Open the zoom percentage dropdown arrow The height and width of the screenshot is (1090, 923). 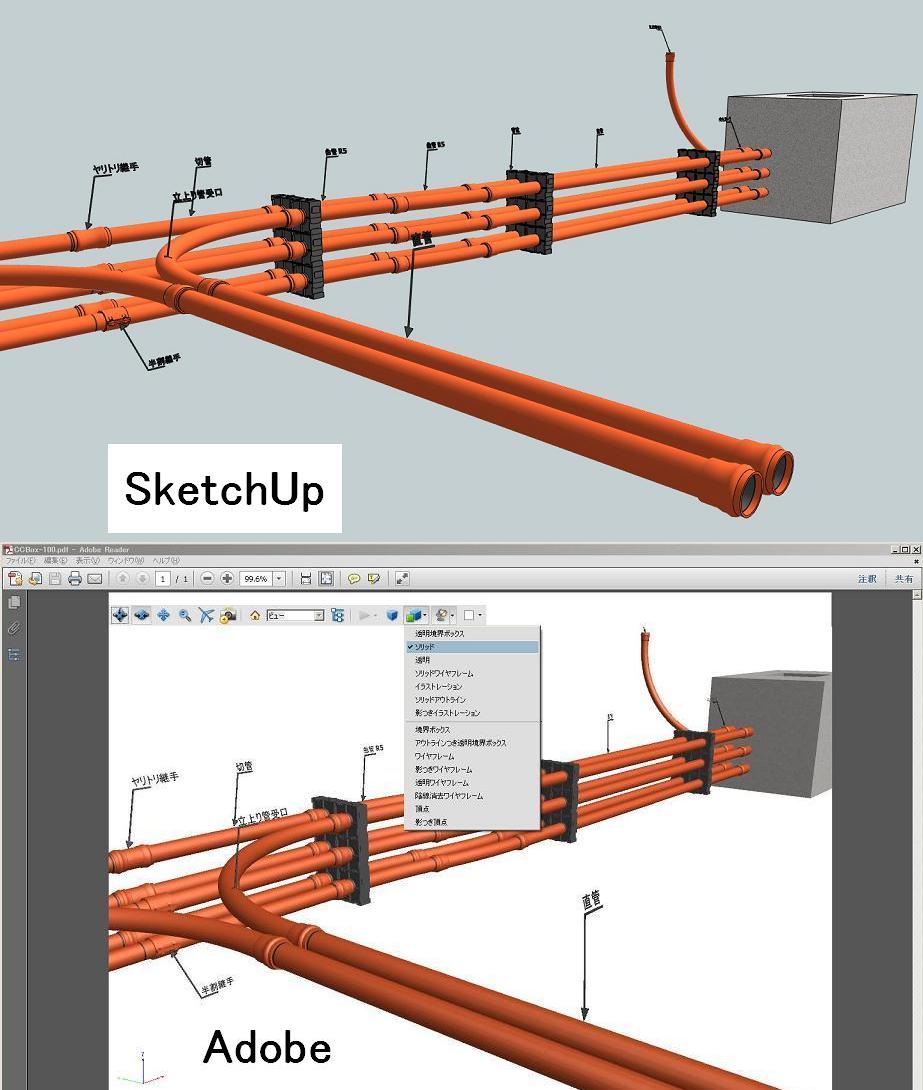coord(279,578)
